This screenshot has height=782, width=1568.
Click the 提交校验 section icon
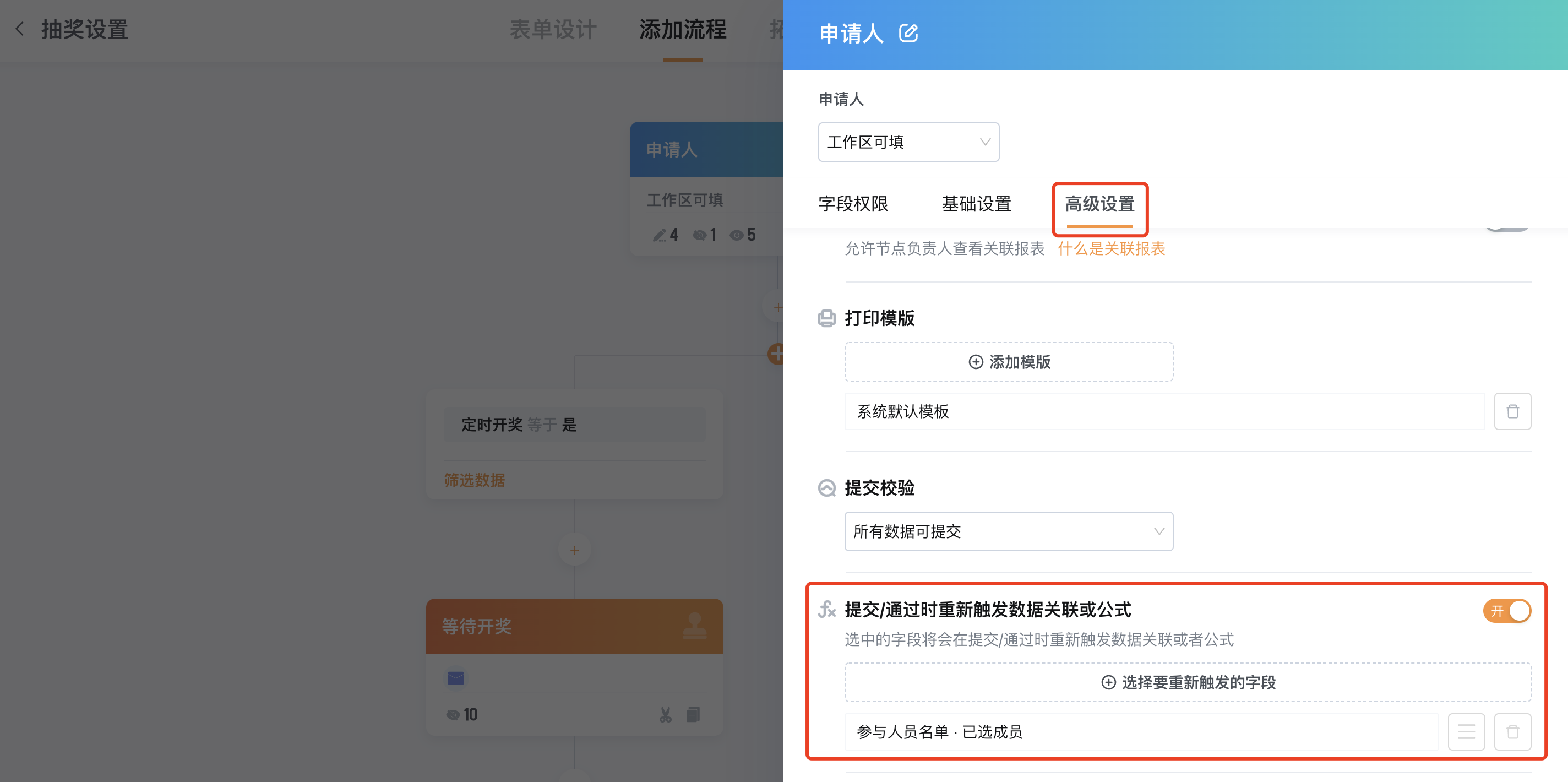pos(826,488)
